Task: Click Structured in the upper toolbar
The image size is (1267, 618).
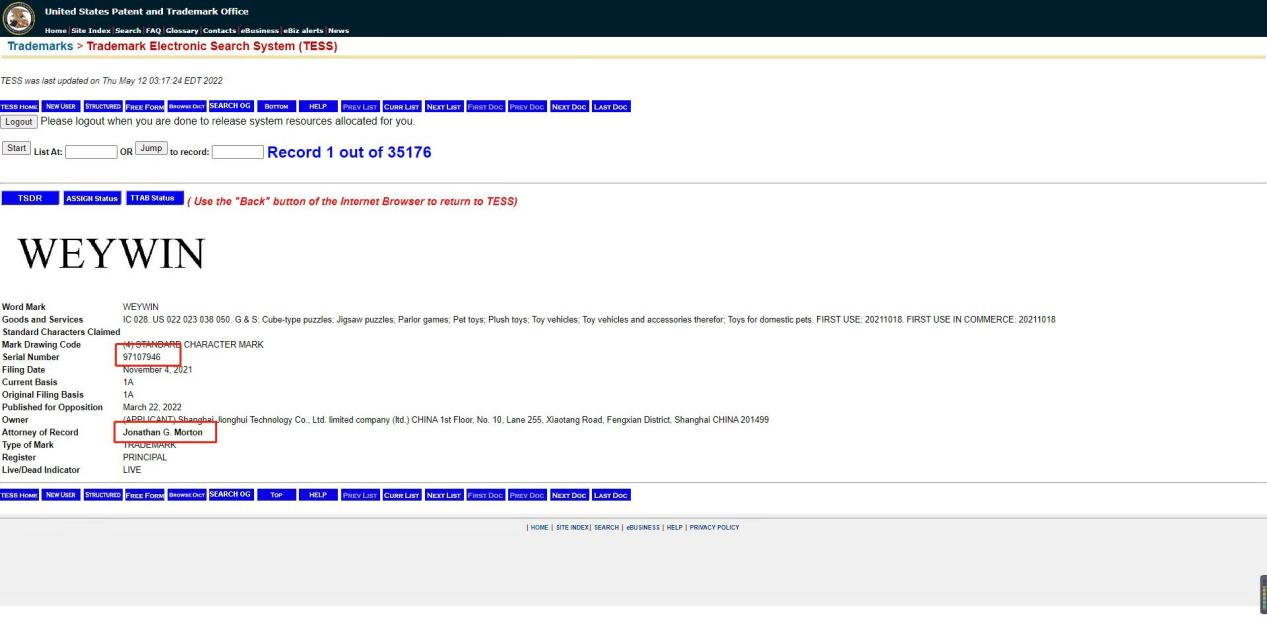Action: 103,107
